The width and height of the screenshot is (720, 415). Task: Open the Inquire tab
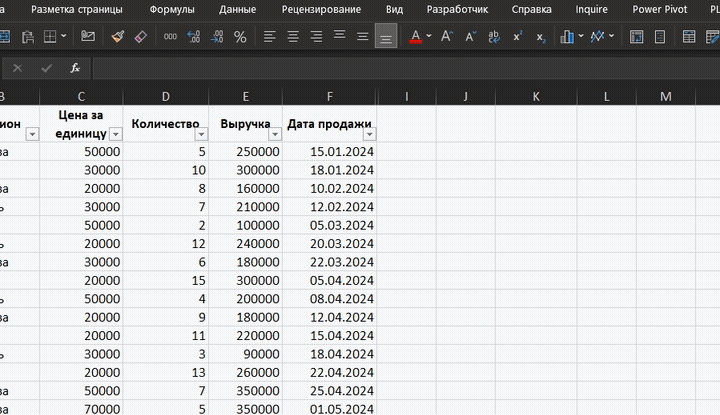pos(591,9)
